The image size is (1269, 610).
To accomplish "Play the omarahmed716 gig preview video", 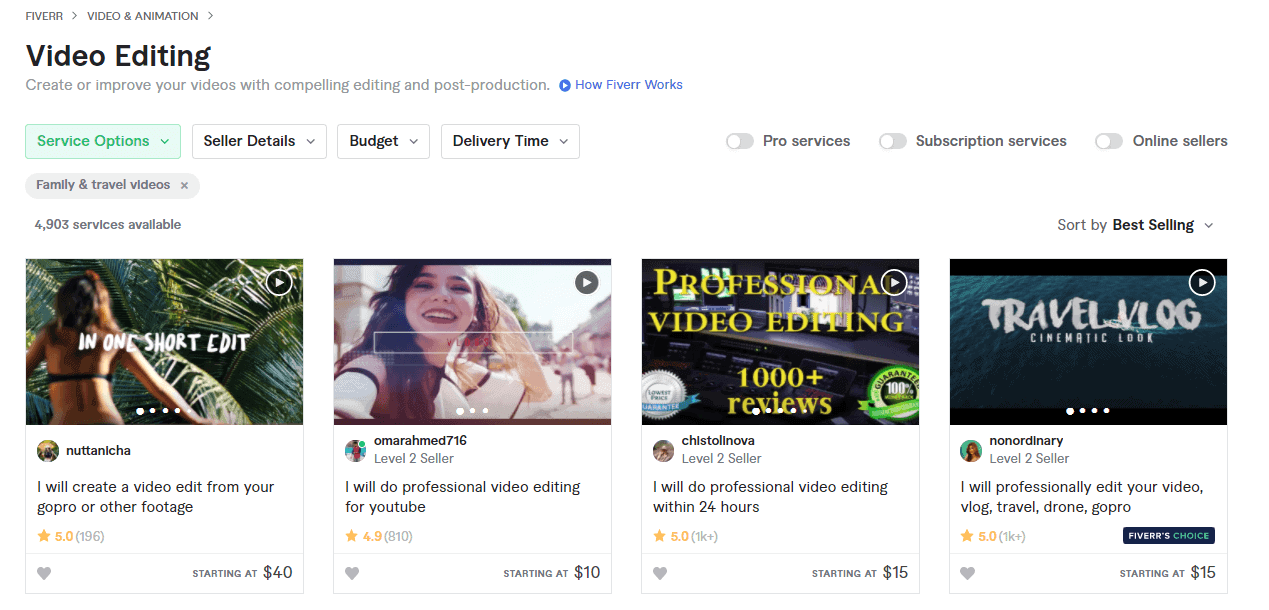I will [586, 282].
